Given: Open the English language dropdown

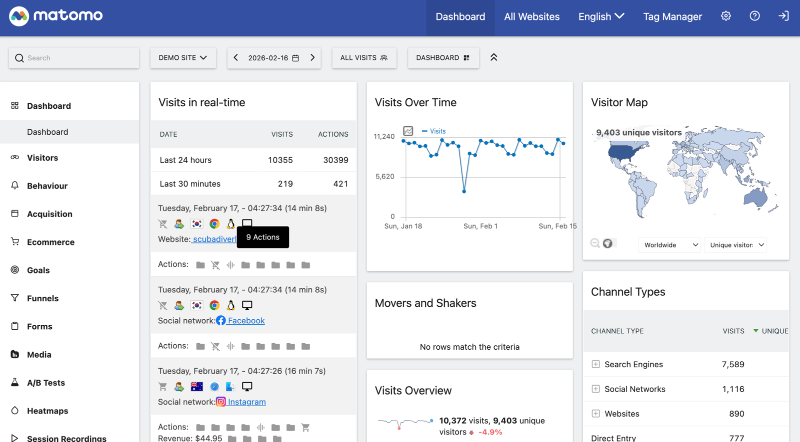Looking at the screenshot, I should point(601,17).
